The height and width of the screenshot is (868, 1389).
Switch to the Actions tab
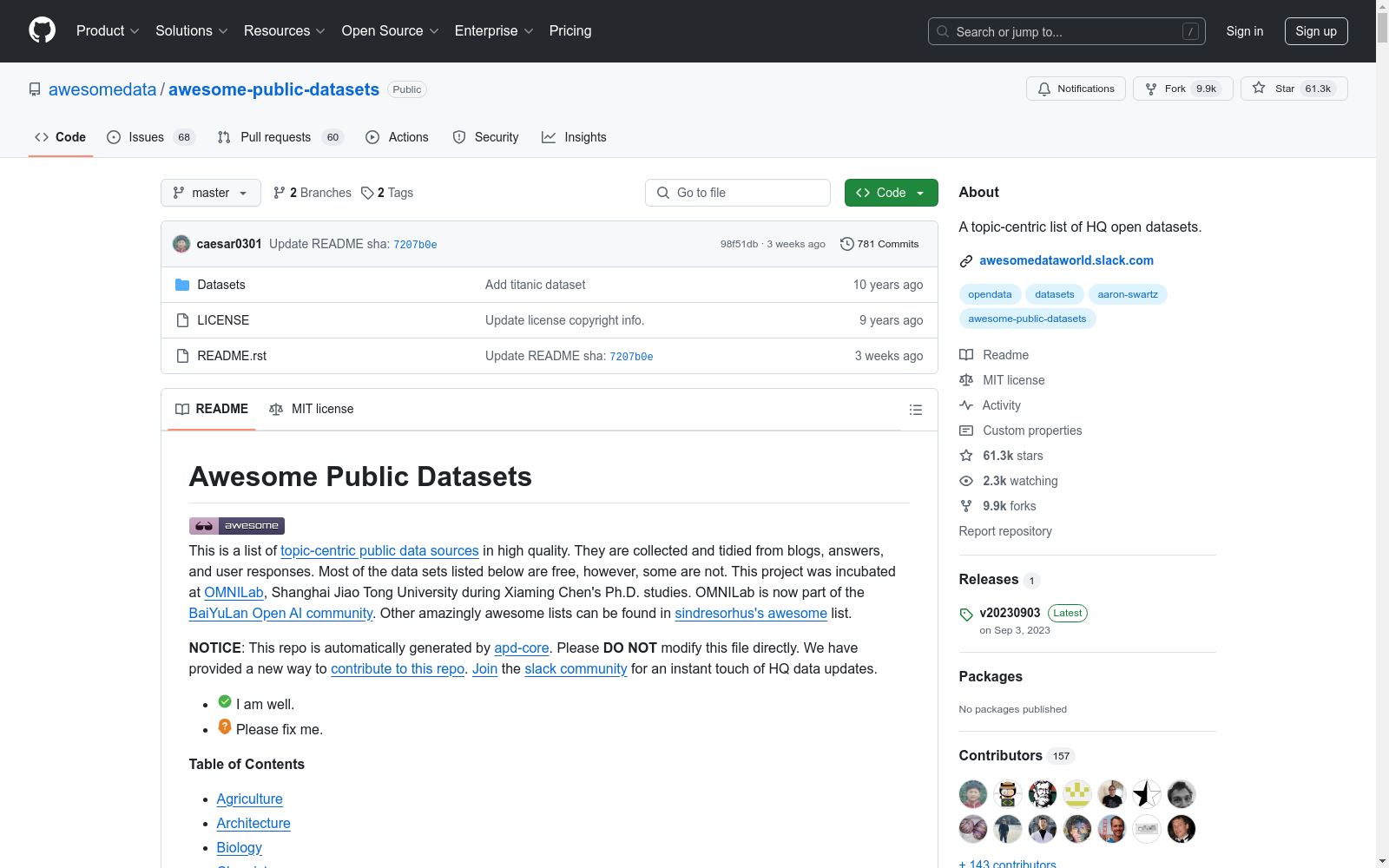coord(397,137)
